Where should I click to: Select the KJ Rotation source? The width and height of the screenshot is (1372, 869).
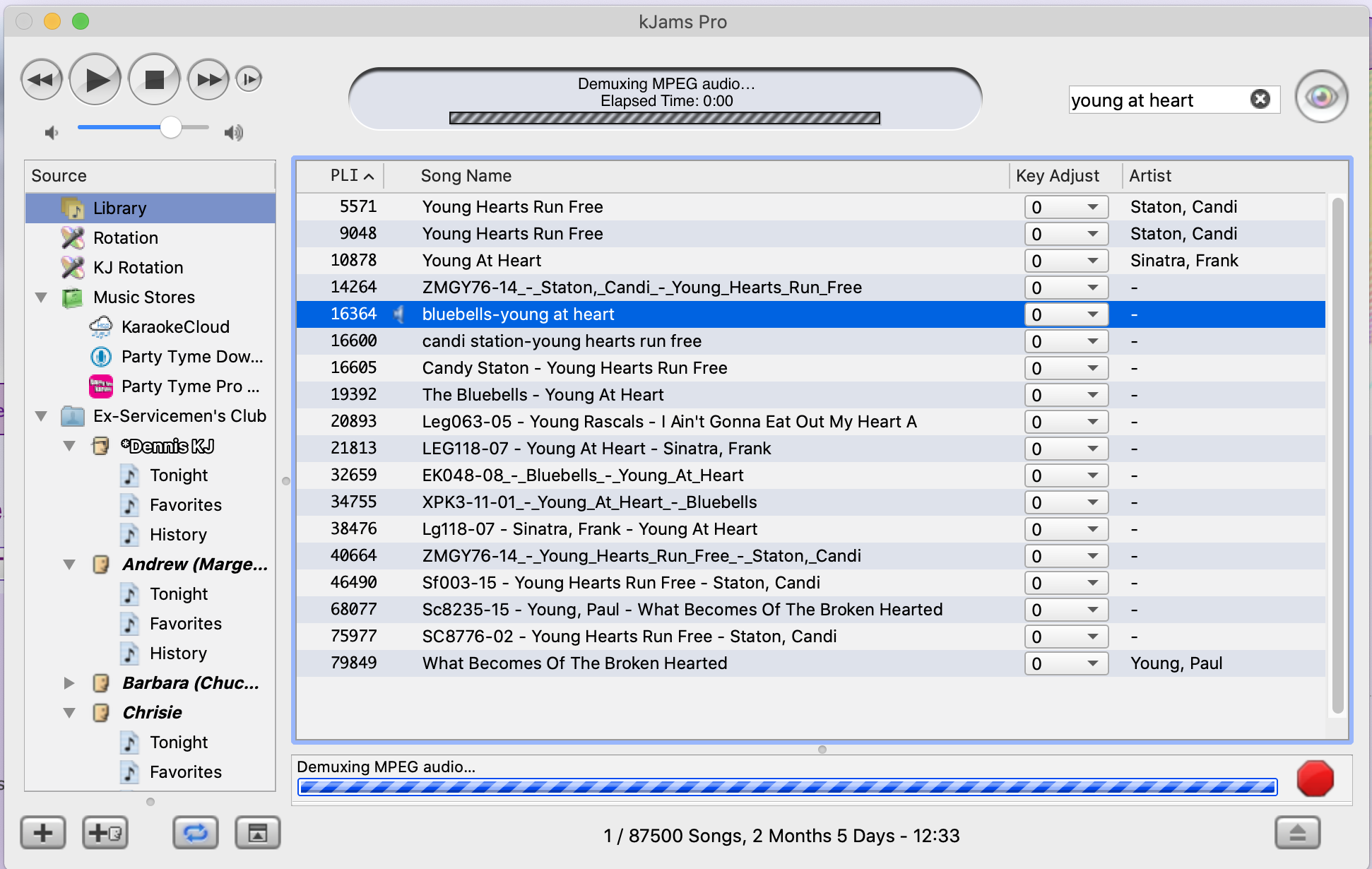coord(138,268)
